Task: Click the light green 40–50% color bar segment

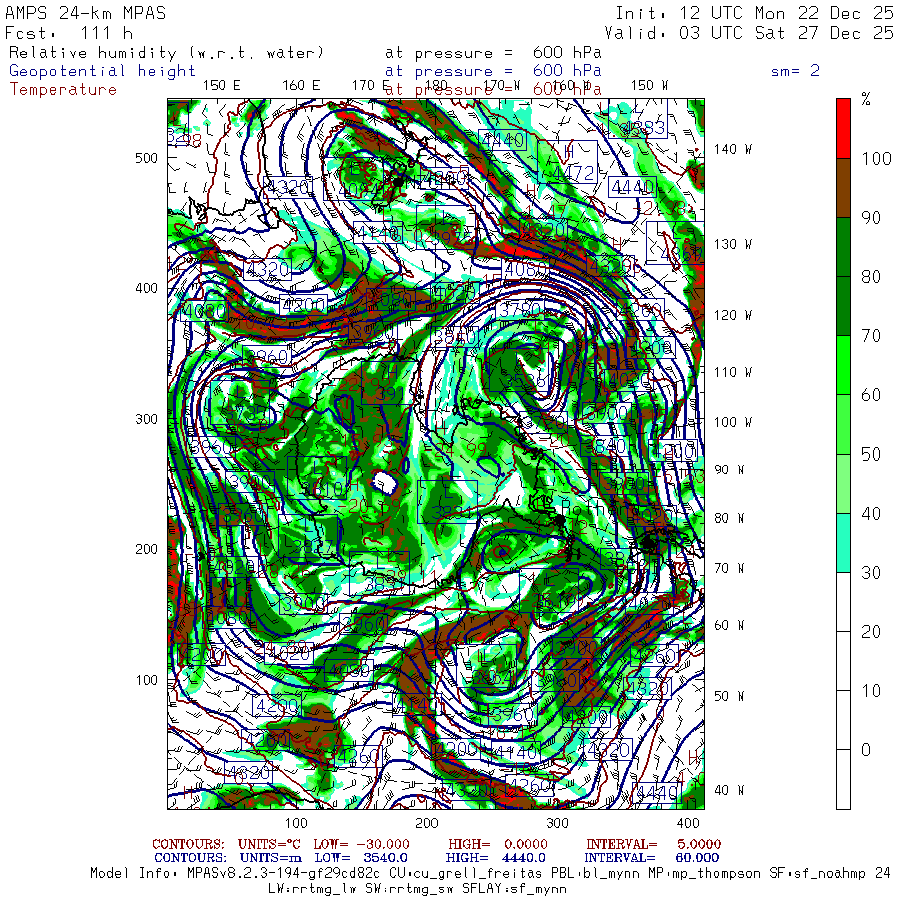Action: coord(843,483)
